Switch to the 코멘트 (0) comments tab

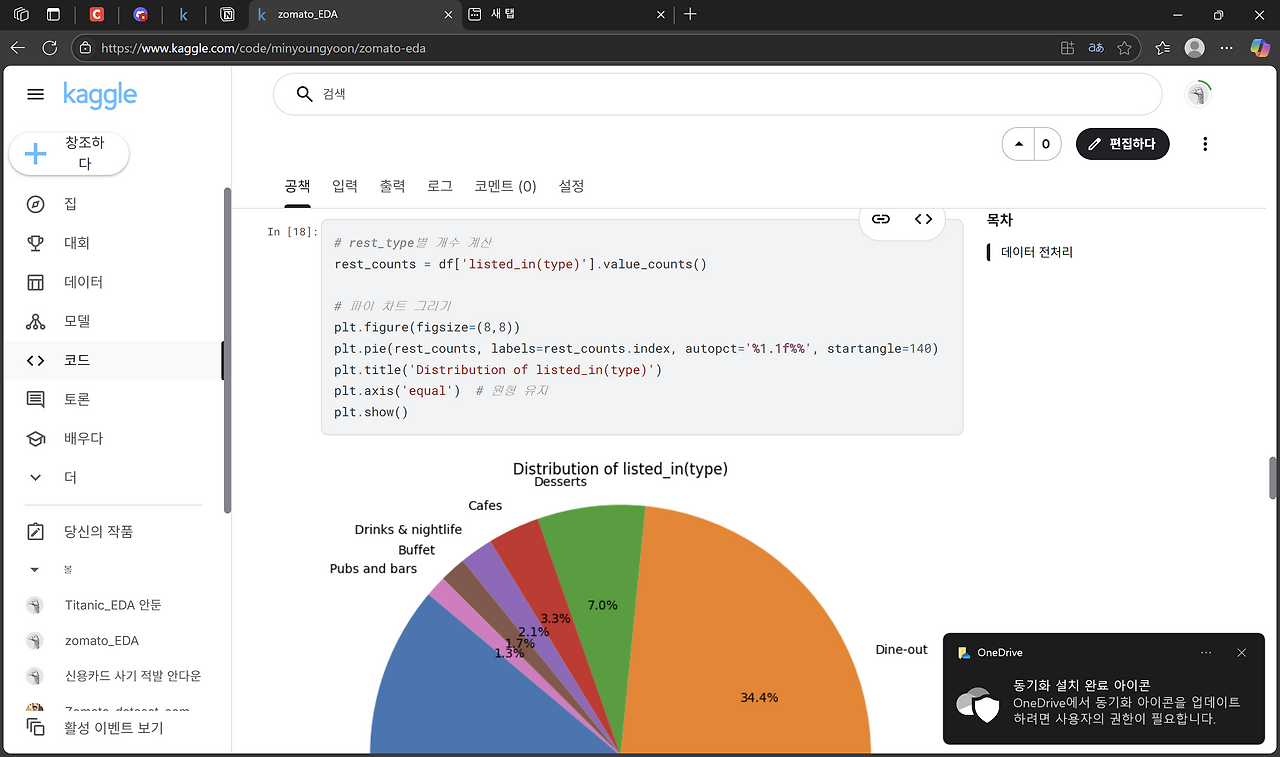pos(505,186)
